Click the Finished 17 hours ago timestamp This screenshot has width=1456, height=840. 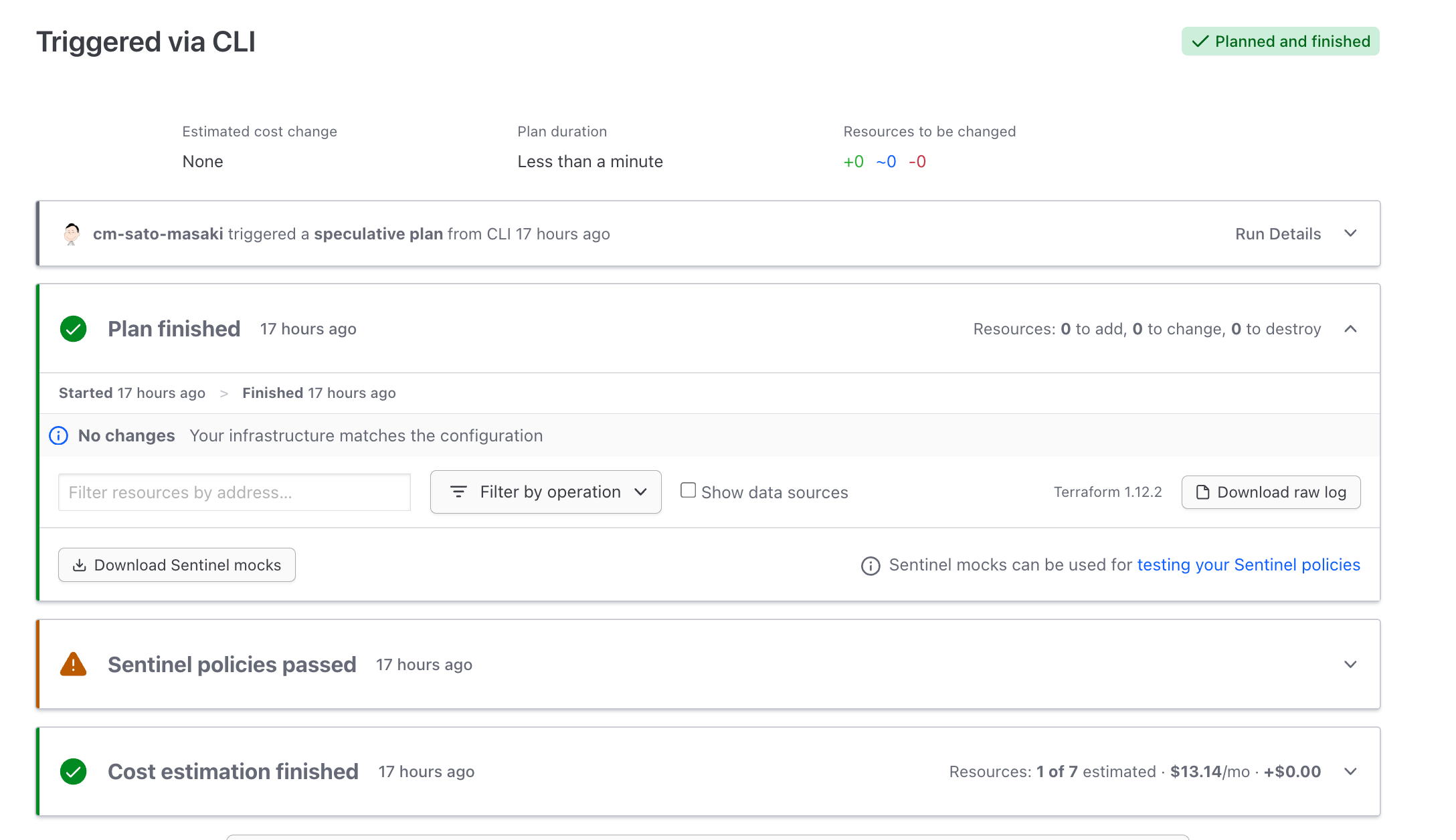[319, 393]
